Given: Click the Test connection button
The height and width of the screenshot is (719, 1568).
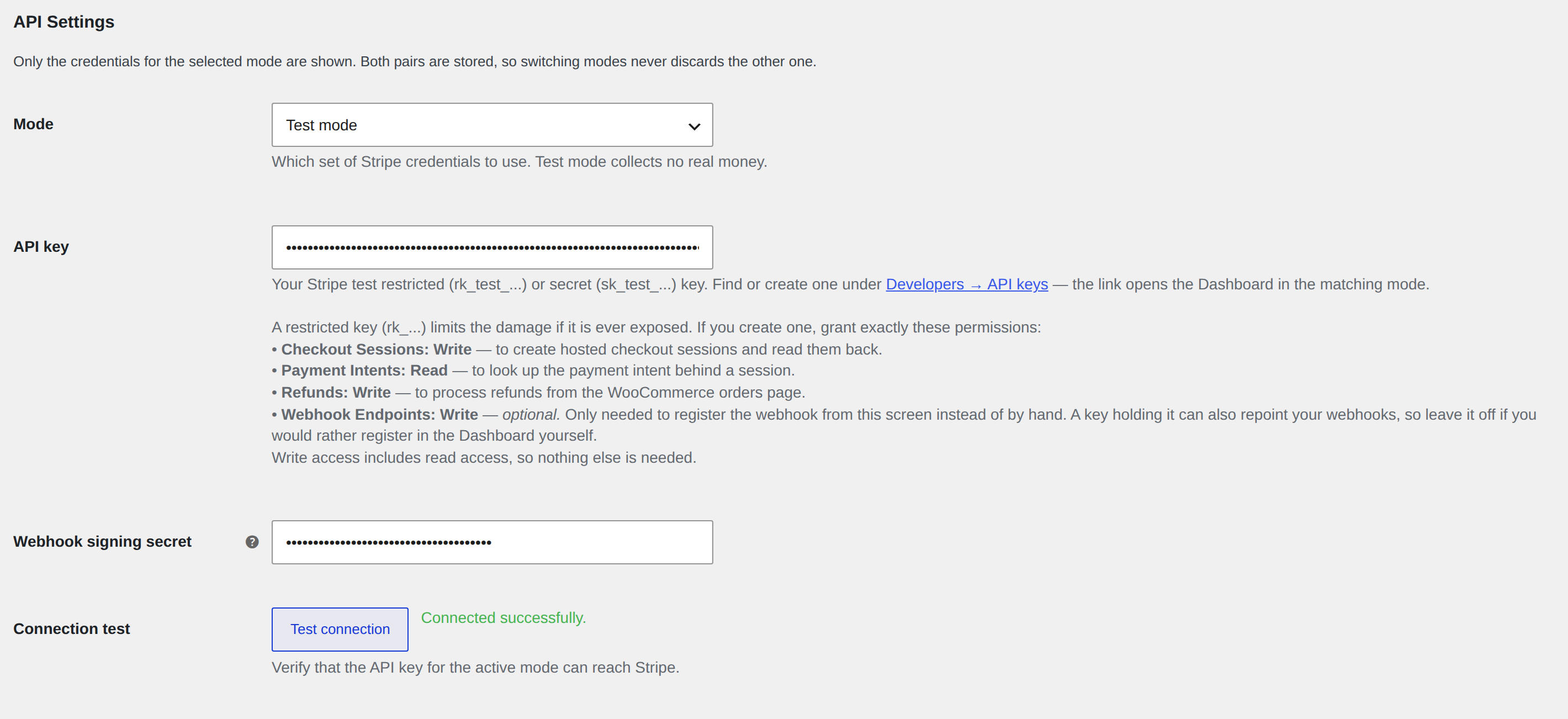Looking at the screenshot, I should click(x=340, y=629).
